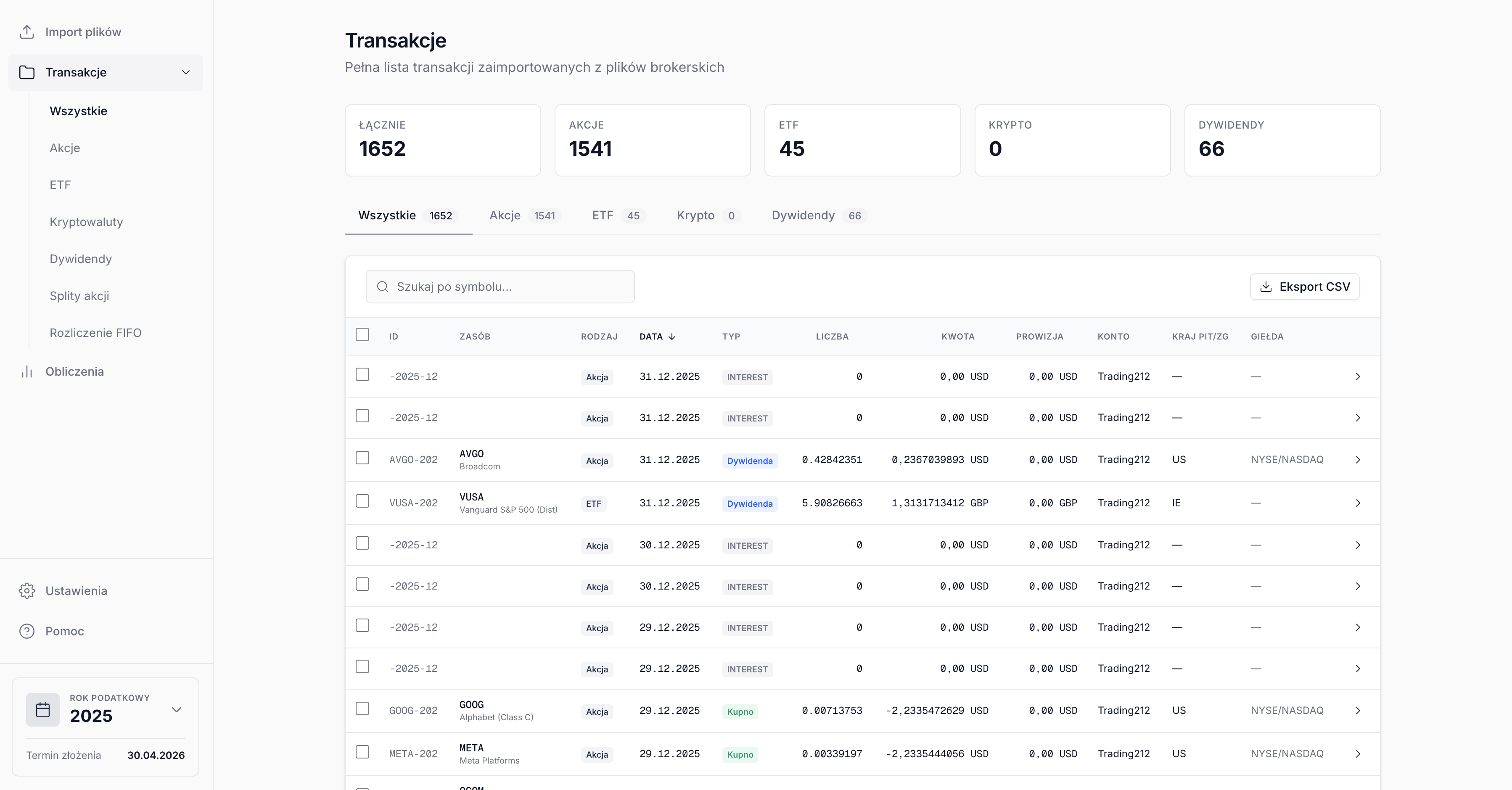Open Ustawienia via the gear icon
The image size is (1512, 790).
pyautogui.click(x=26, y=590)
